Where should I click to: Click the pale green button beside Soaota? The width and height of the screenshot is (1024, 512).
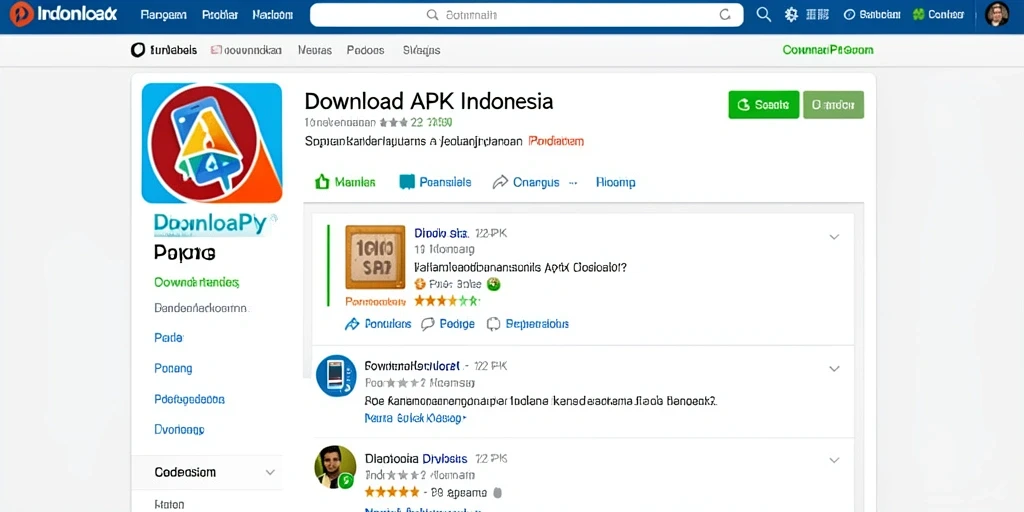click(x=833, y=104)
